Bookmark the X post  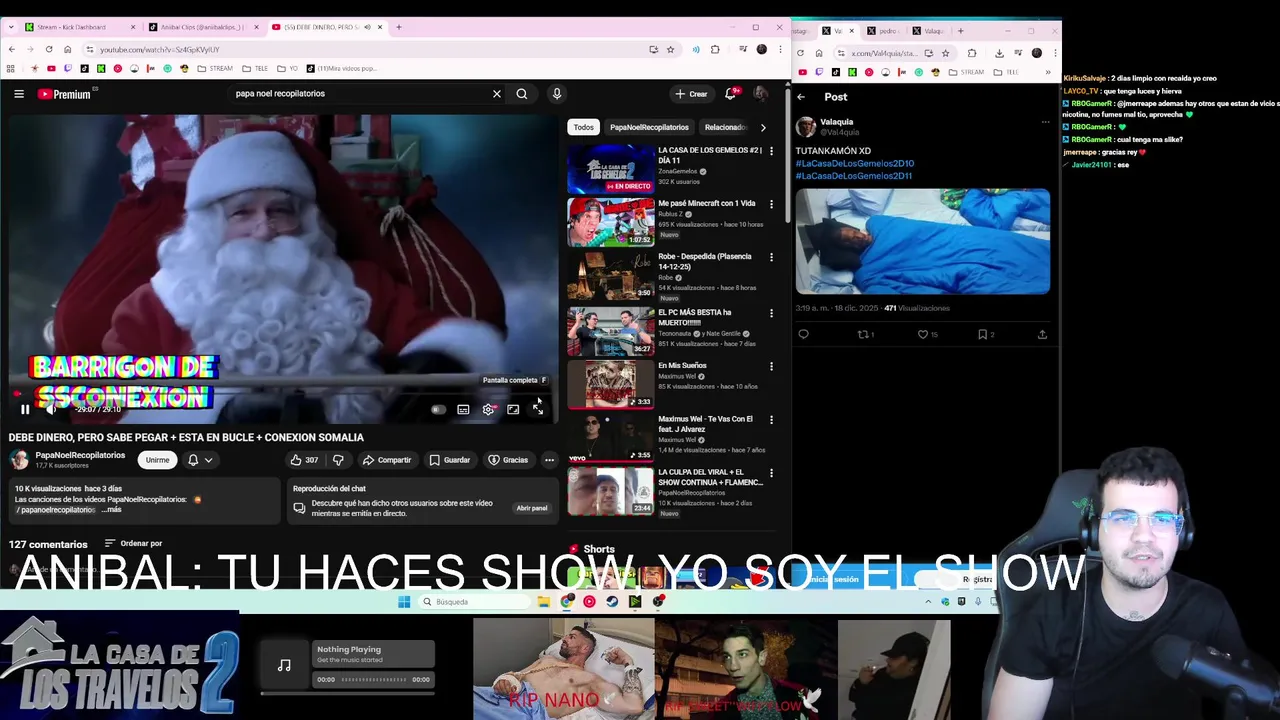(x=985, y=334)
